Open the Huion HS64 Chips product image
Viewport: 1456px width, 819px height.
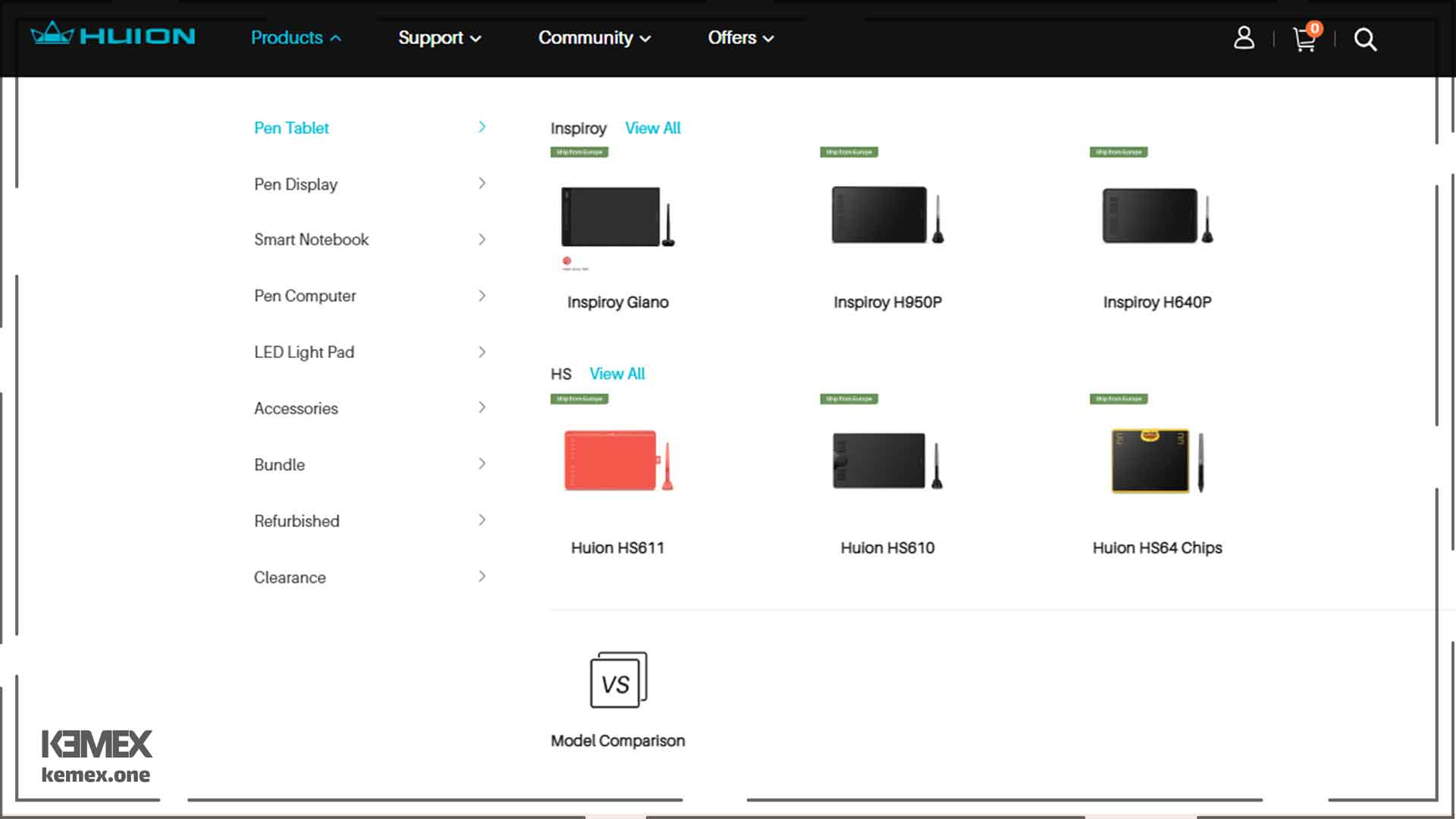click(x=1157, y=461)
